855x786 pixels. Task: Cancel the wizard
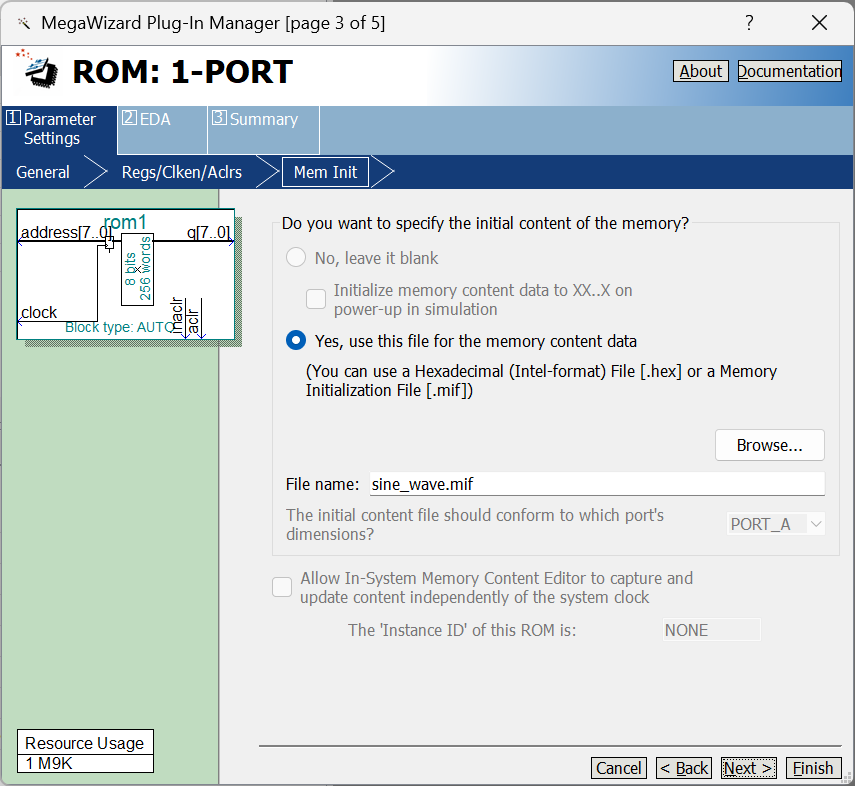click(618, 768)
